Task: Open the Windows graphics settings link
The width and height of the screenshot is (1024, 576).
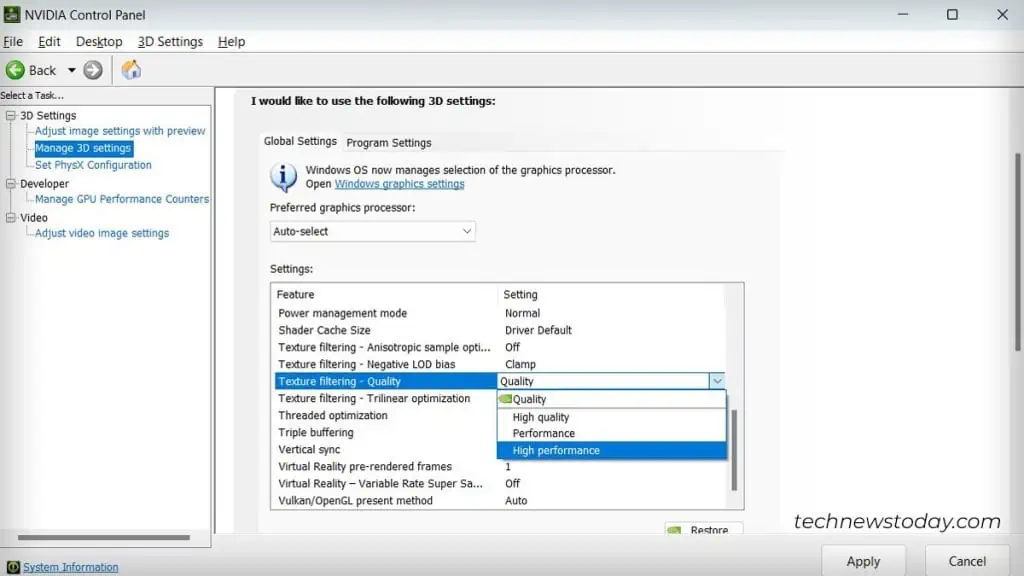Action: 399,184
